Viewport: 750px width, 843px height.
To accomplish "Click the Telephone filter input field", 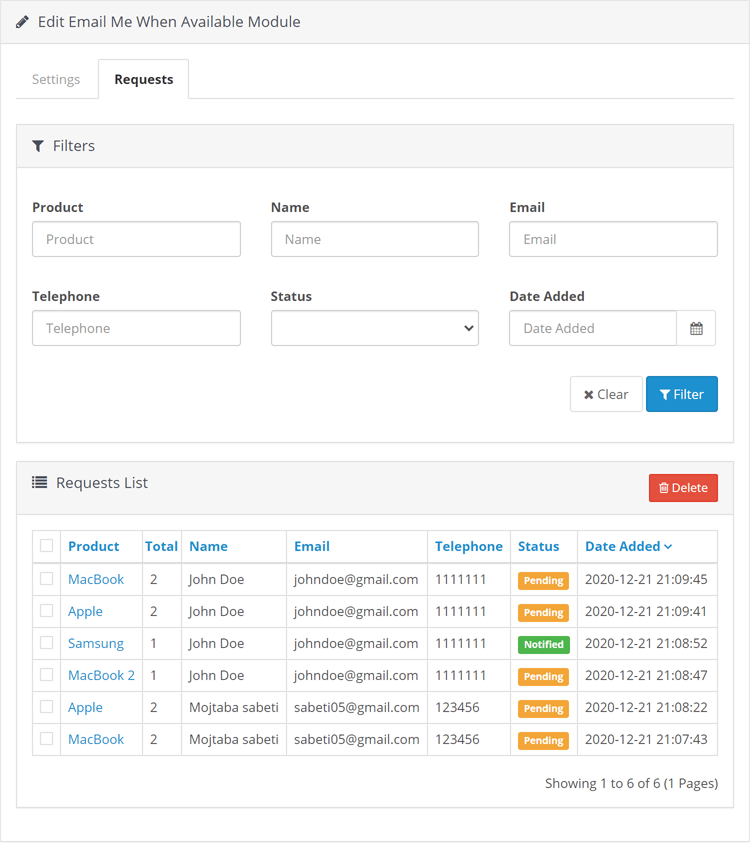I will point(137,328).
